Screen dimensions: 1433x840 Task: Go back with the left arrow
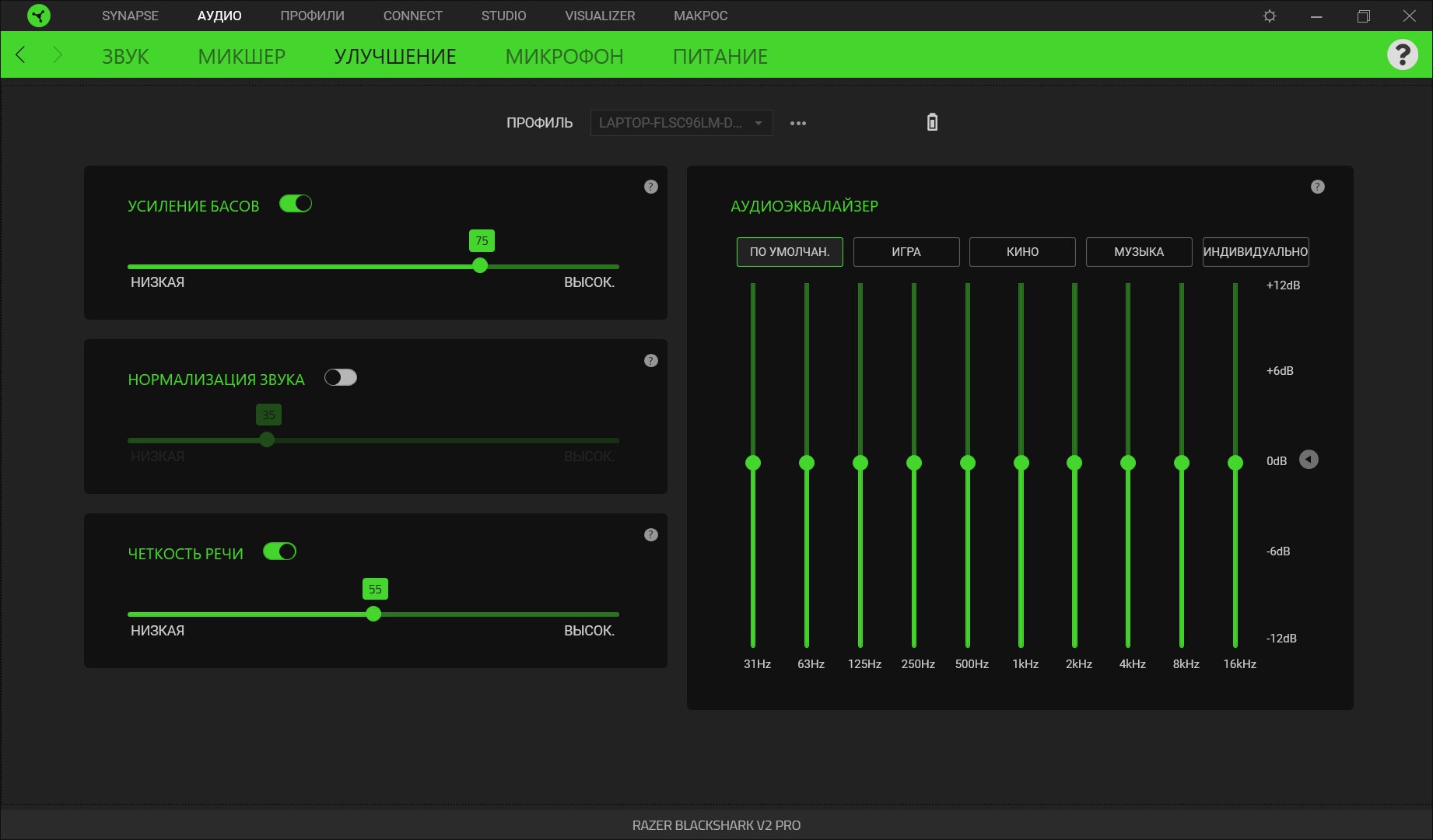pos(21,54)
